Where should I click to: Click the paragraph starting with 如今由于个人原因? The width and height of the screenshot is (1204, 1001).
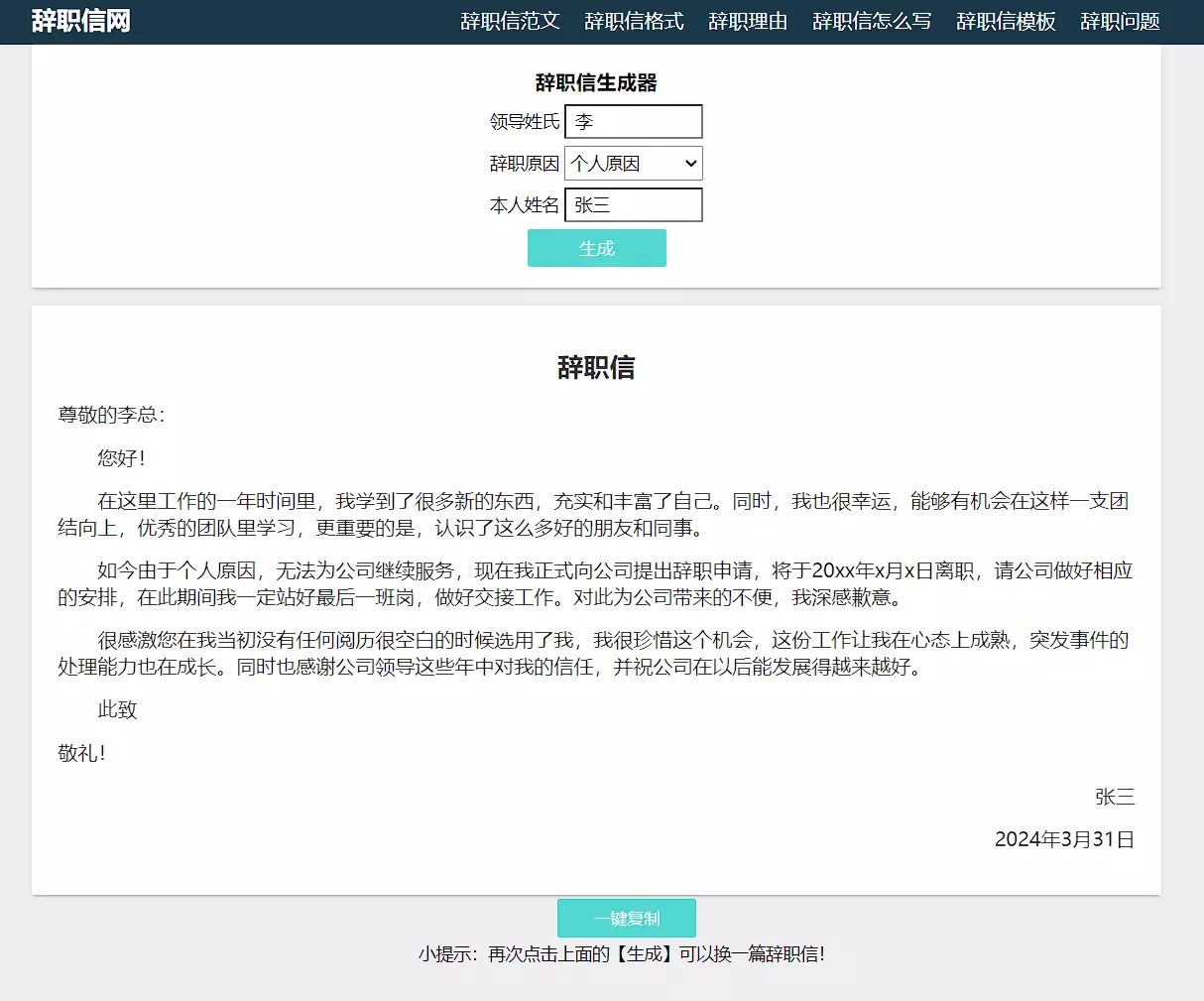[x=595, y=584]
